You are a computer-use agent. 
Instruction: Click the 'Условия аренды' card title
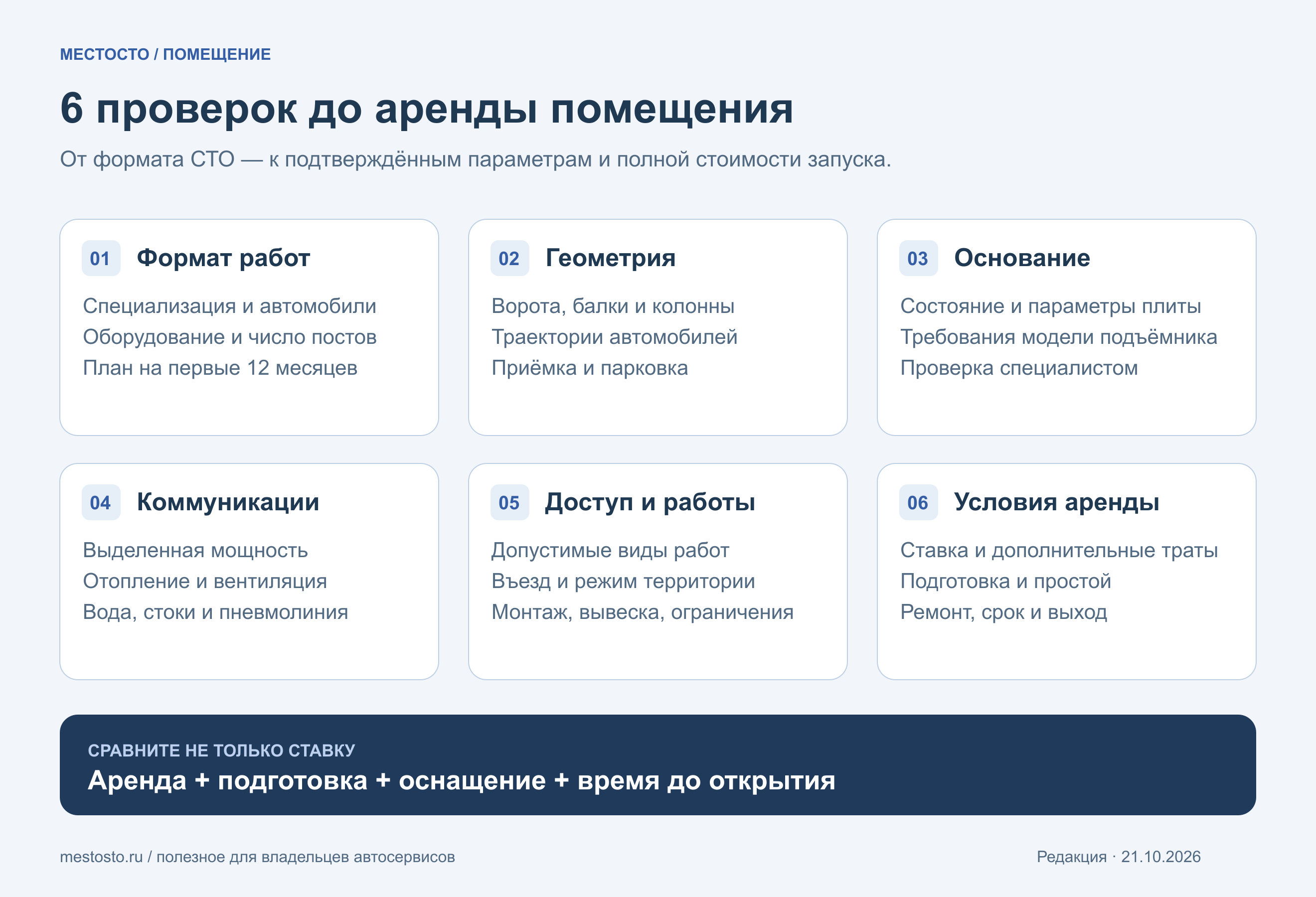pos(1057,502)
